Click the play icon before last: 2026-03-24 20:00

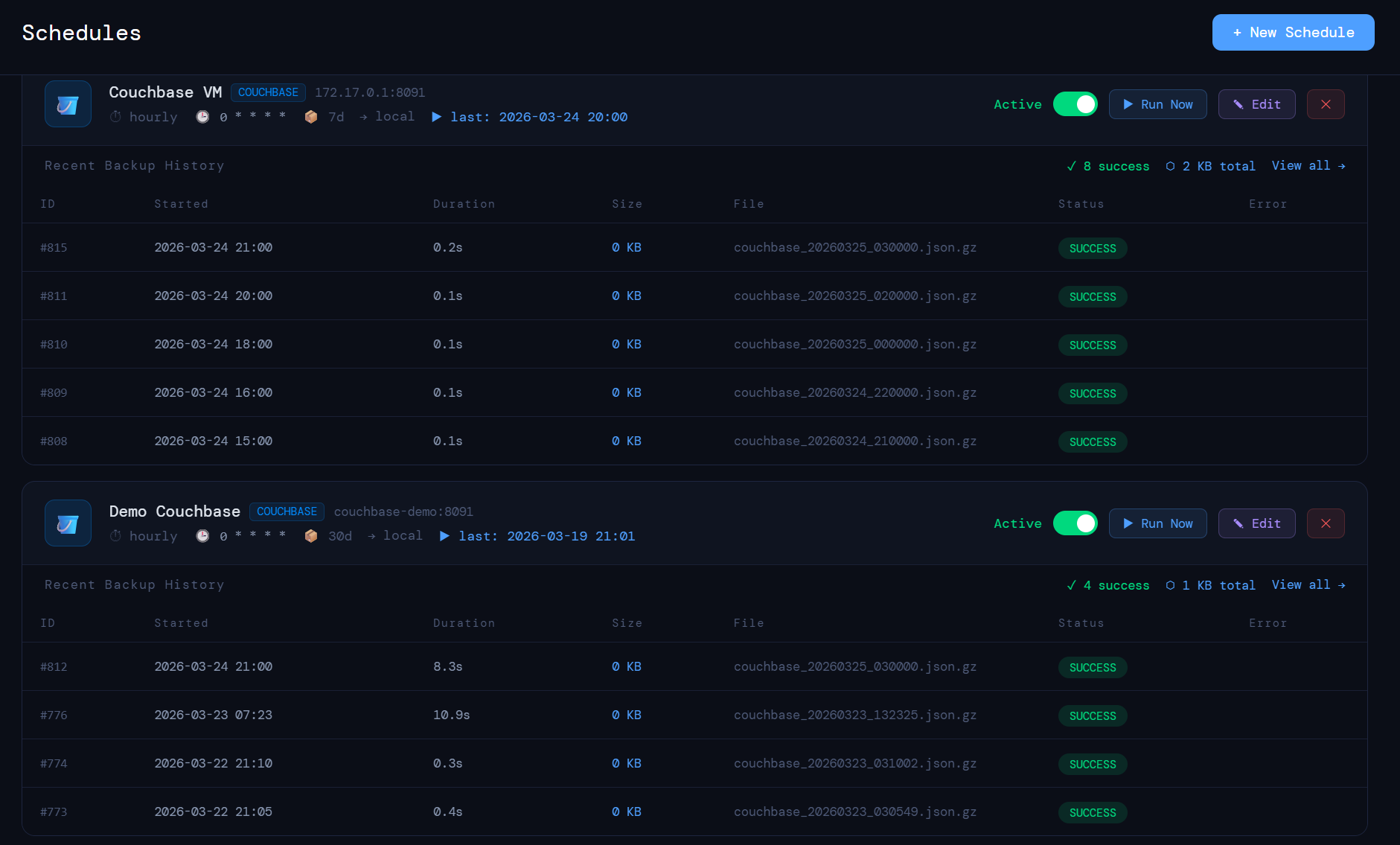[x=437, y=117]
